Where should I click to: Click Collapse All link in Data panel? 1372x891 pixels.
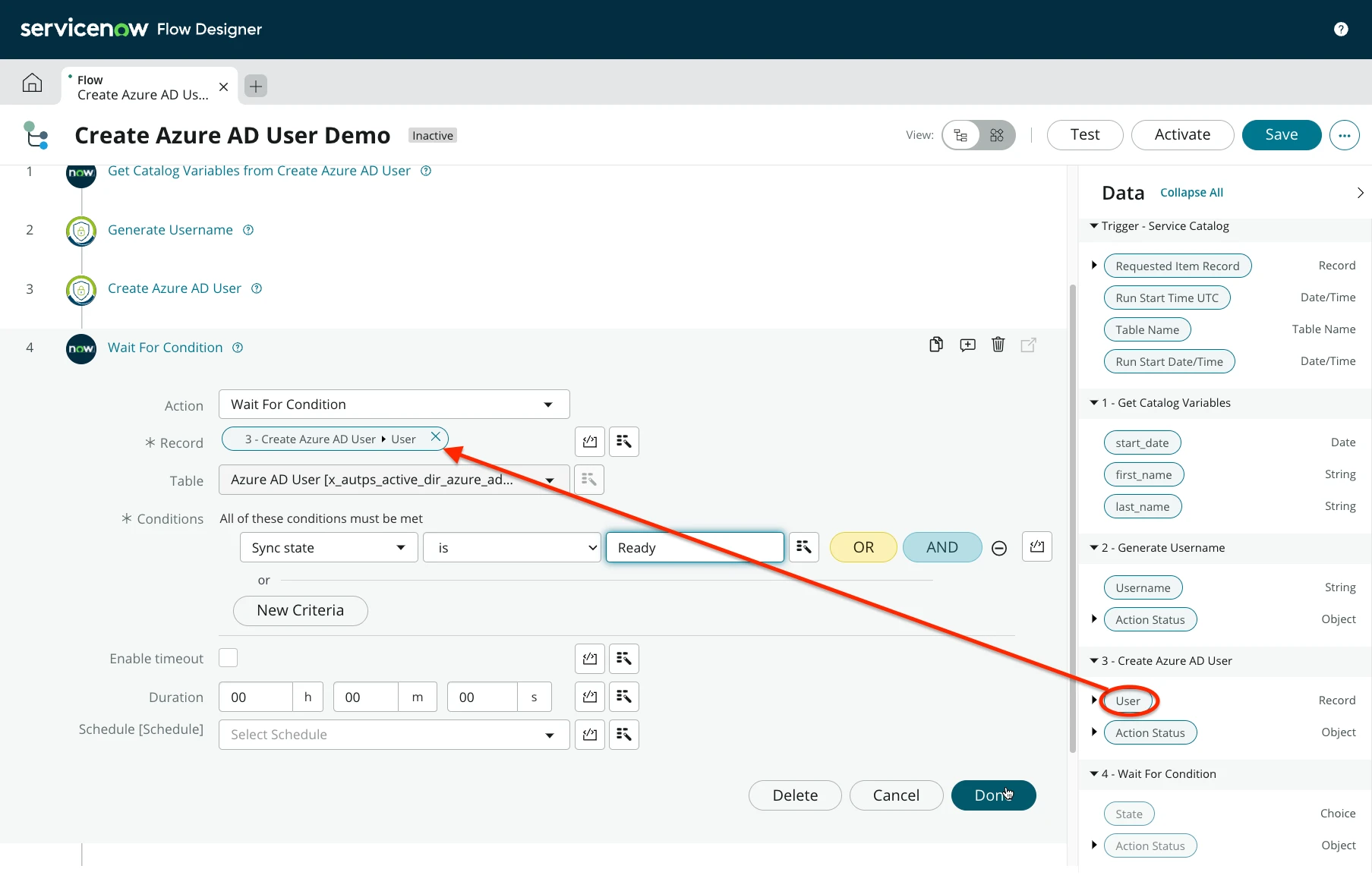pos(1191,193)
